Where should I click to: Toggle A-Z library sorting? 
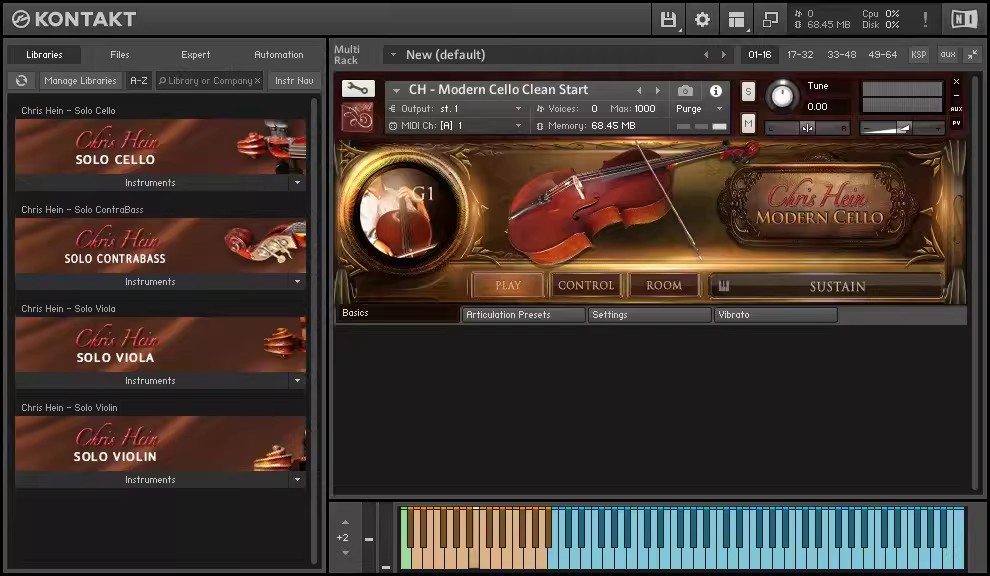pyautogui.click(x=139, y=81)
